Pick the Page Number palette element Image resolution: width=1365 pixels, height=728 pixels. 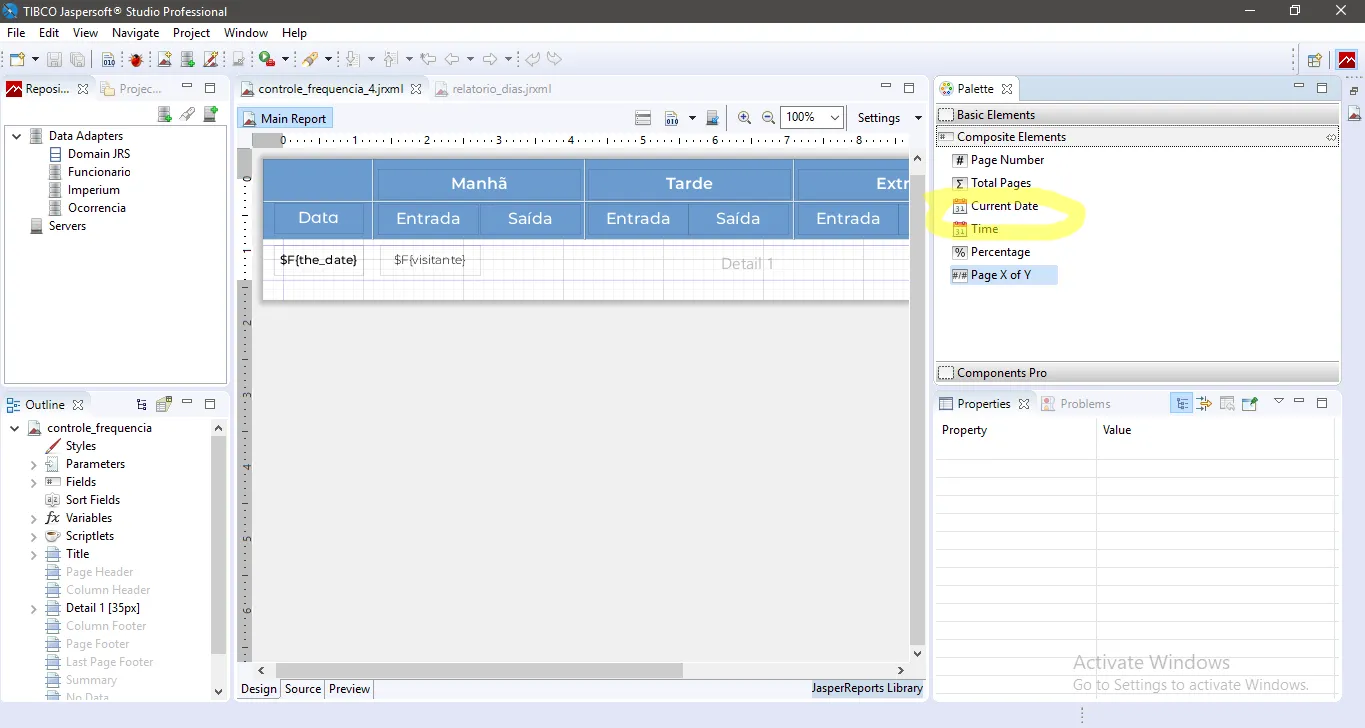(x=1006, y=160)
